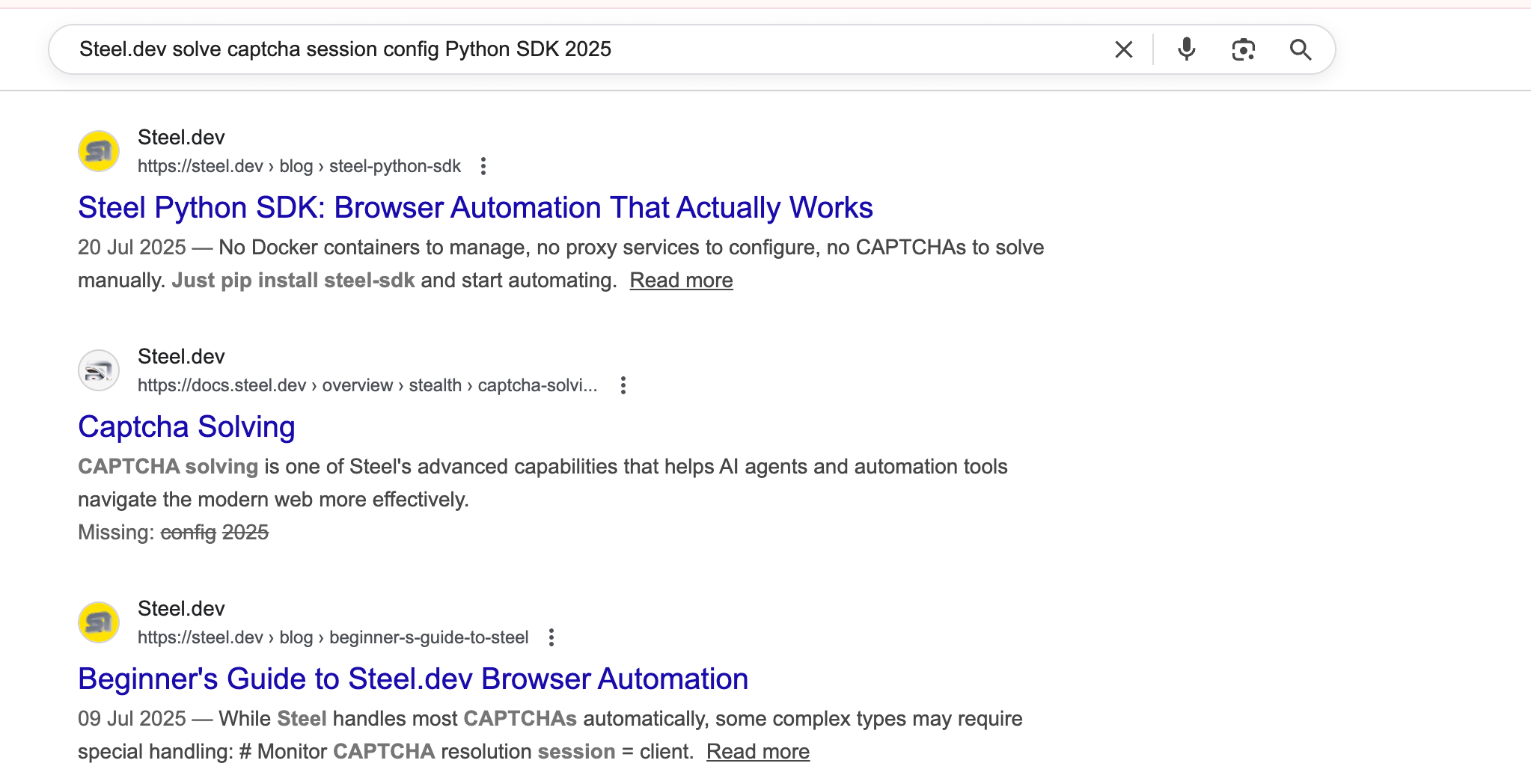Open the three-dot menu beside the Captcha Solving breadcrumb
The width and height of the screenshot is (1531, 784).
pyautogui.click(x=623, y=385)
